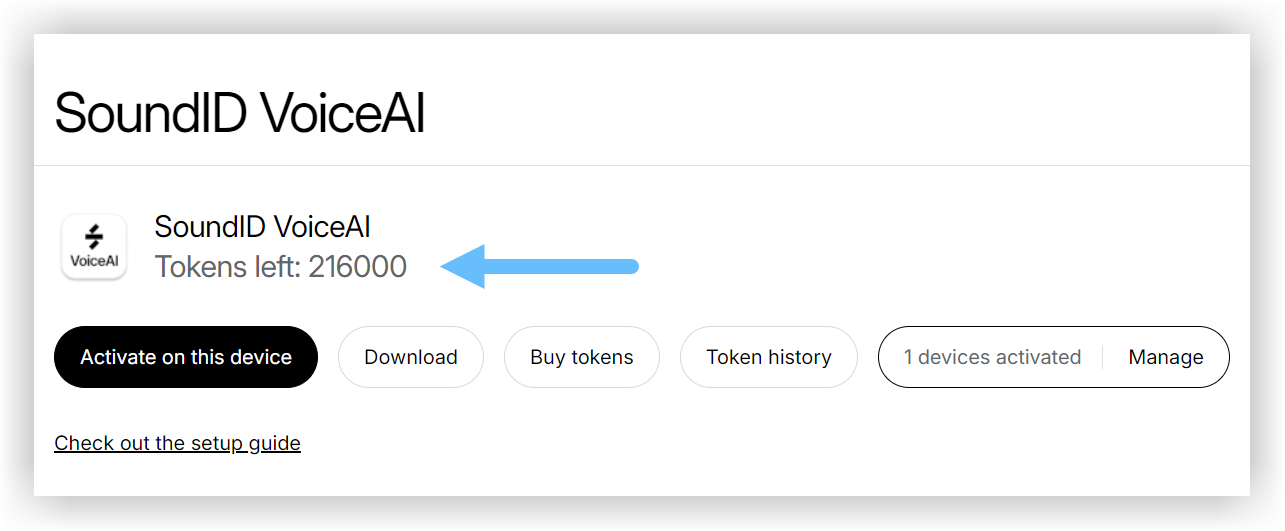The width and height of the screenshot is (1285, 531).
Task: Click the VoiceAI caption inside the app tile
Action: pyautogui.click(x=94, y=261)
